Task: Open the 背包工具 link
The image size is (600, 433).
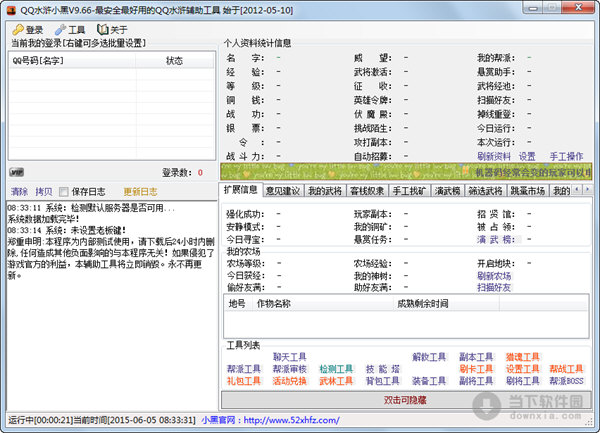Action: point(383,381)
